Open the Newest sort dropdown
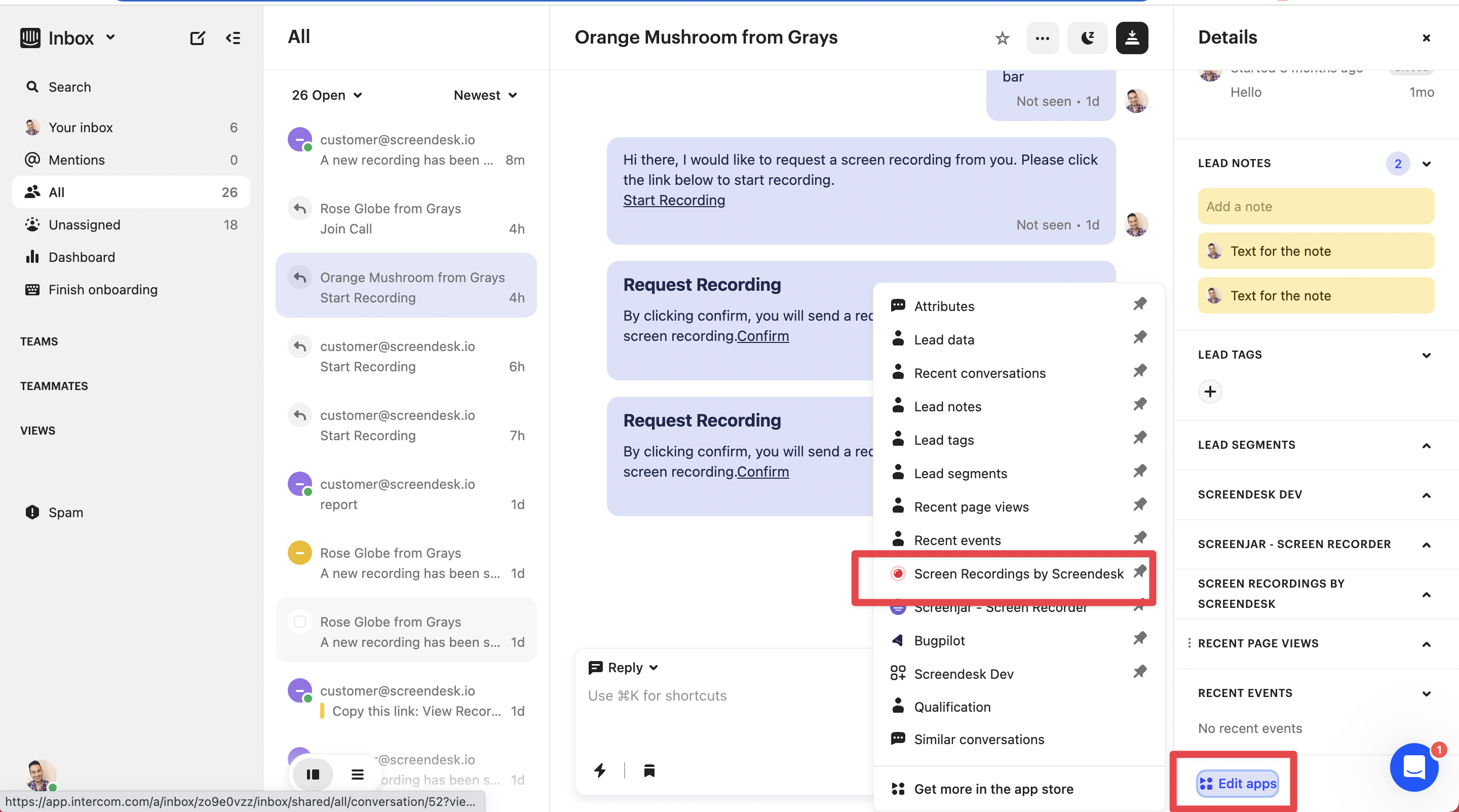 485,95
